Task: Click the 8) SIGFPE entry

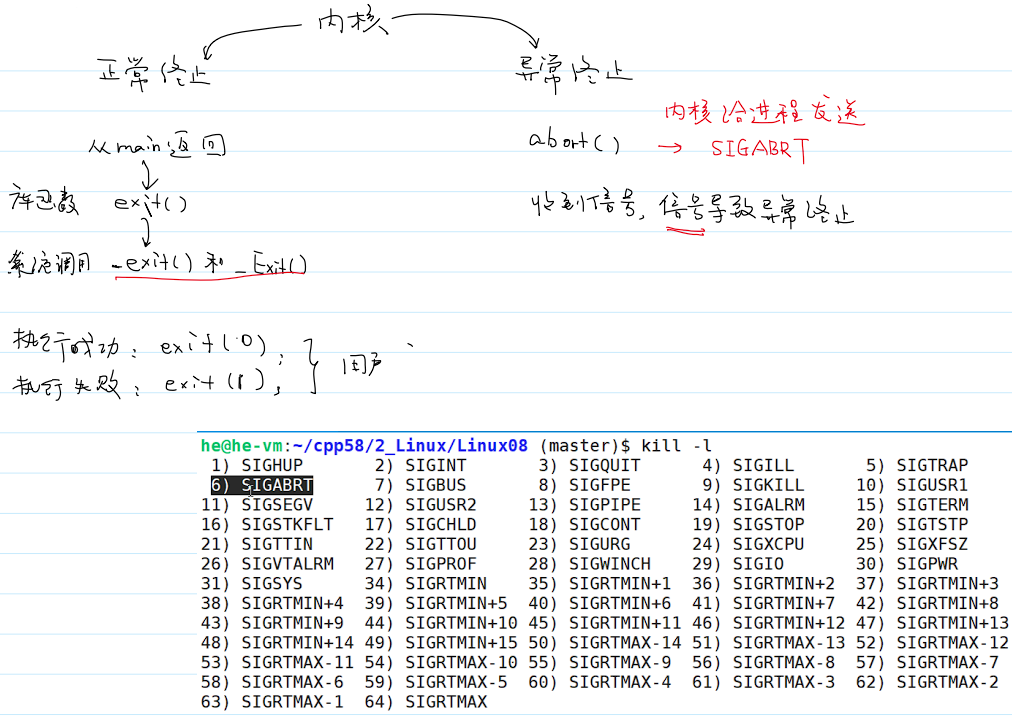Action: 584,485
